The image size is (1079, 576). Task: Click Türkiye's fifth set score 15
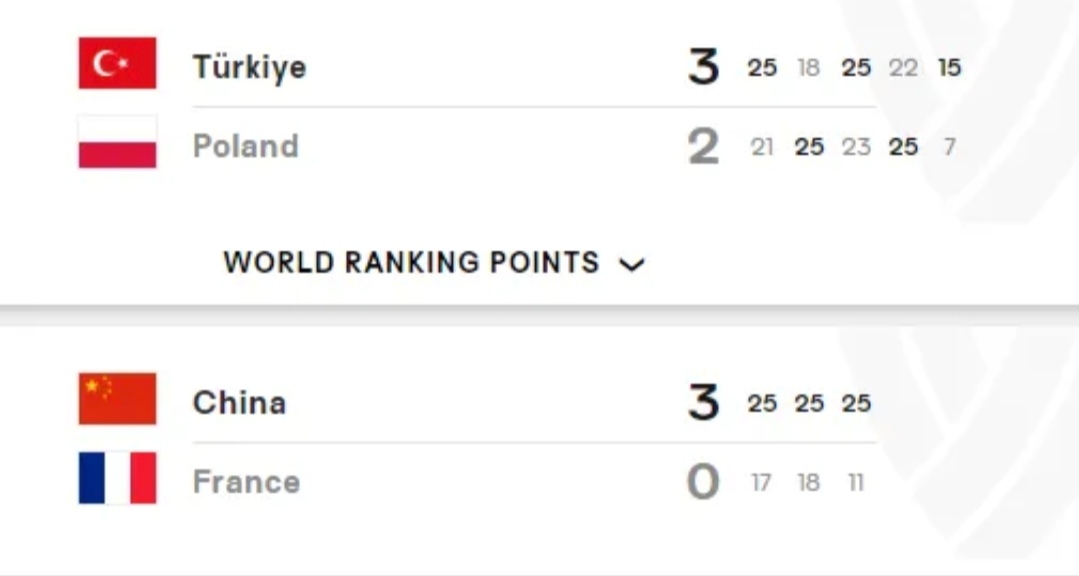click(950, 67)
